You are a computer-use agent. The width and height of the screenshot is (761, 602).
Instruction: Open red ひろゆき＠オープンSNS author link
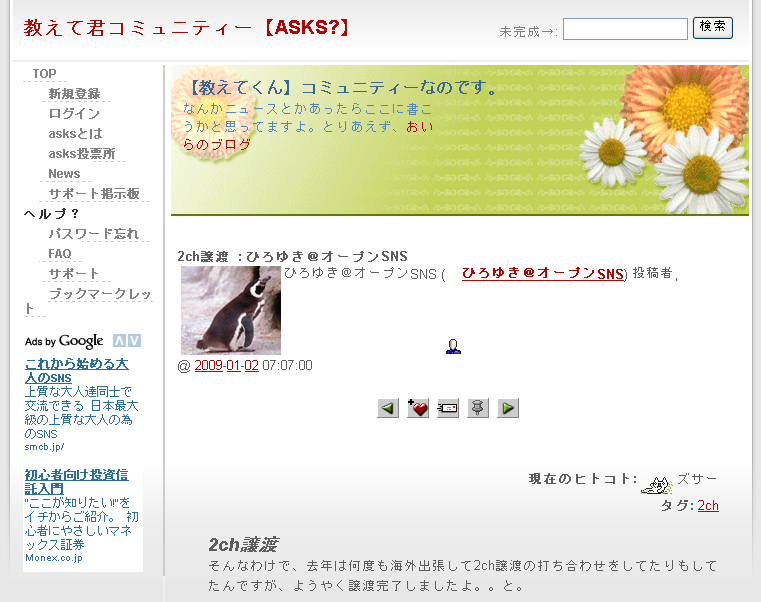(543, 273)
